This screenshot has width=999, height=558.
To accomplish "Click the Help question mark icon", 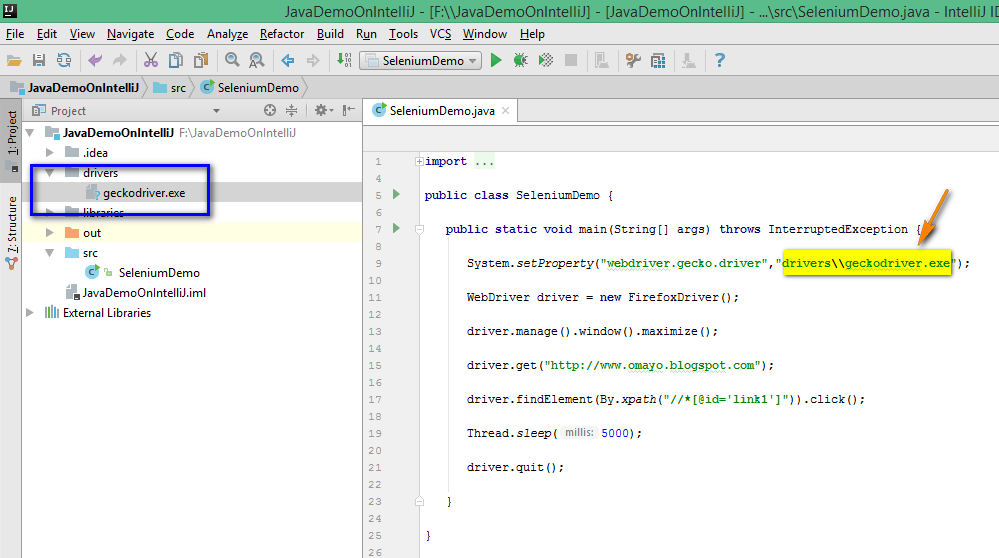I will click(720, 61).
